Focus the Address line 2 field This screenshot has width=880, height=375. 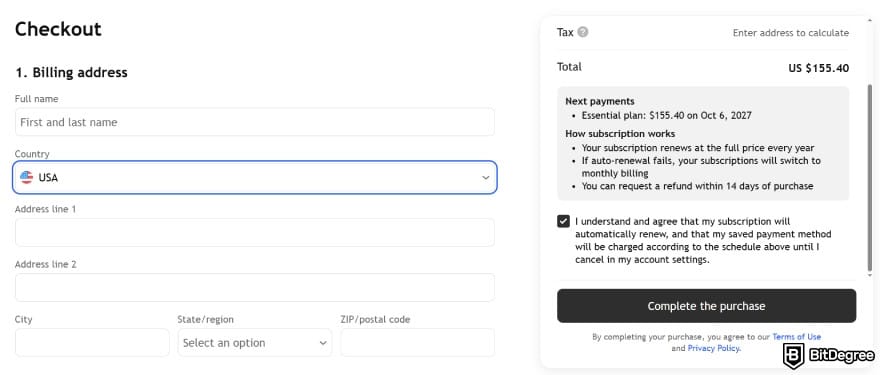255,287
